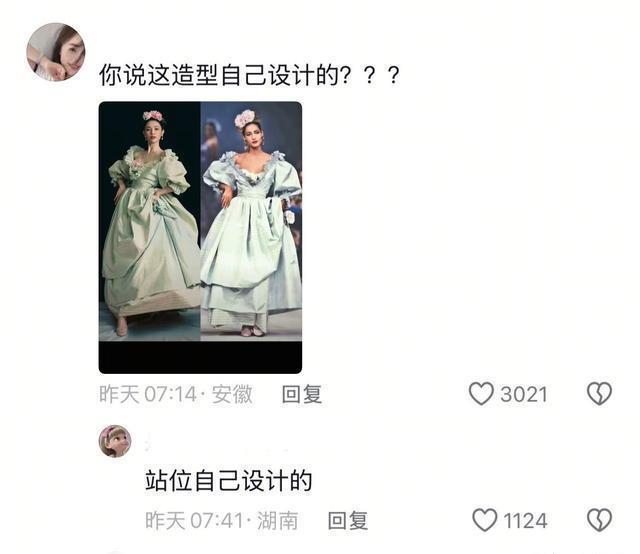
Task: Tap the broken-heart icon on the Hunan reply
Action: point(599,520)
